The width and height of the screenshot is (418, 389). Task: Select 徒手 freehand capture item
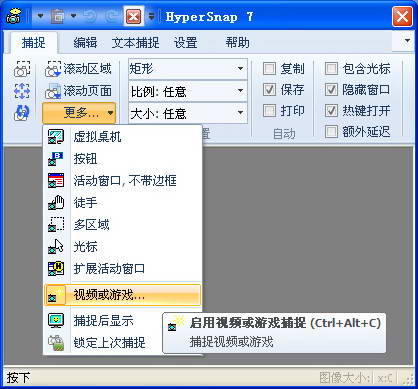coord(123,203)
